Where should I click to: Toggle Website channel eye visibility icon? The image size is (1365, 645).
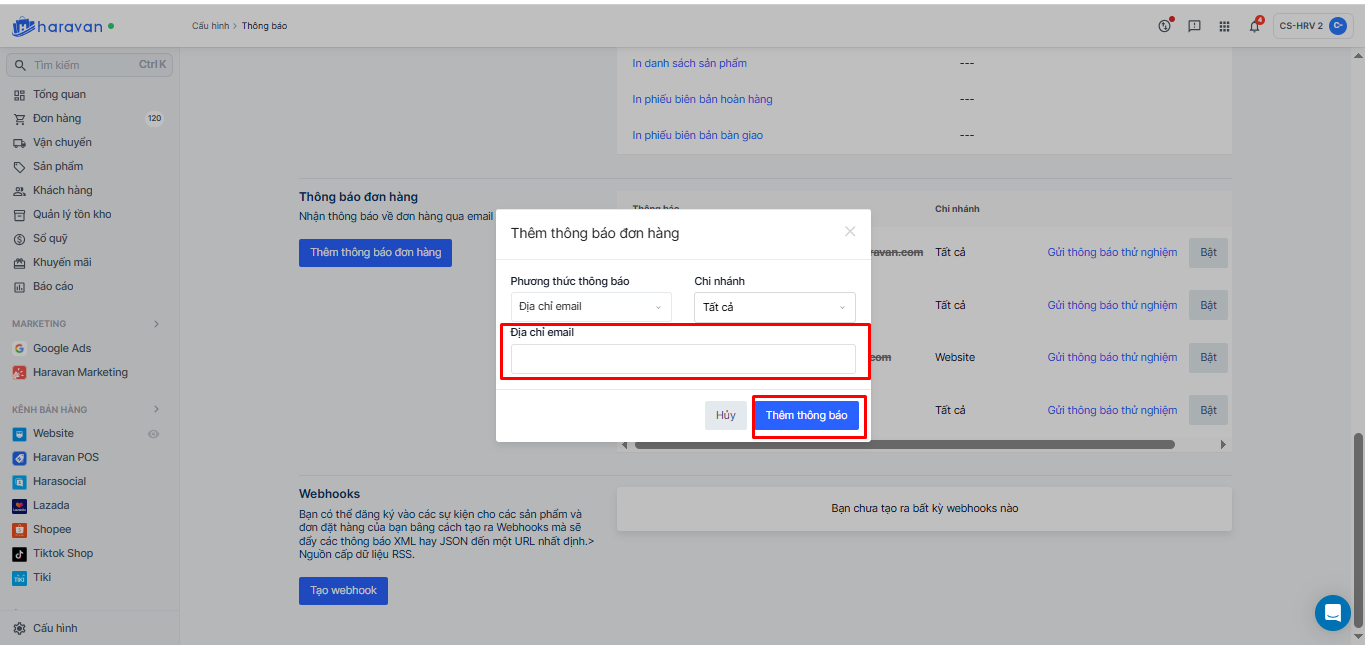click(x=154, y=434)
